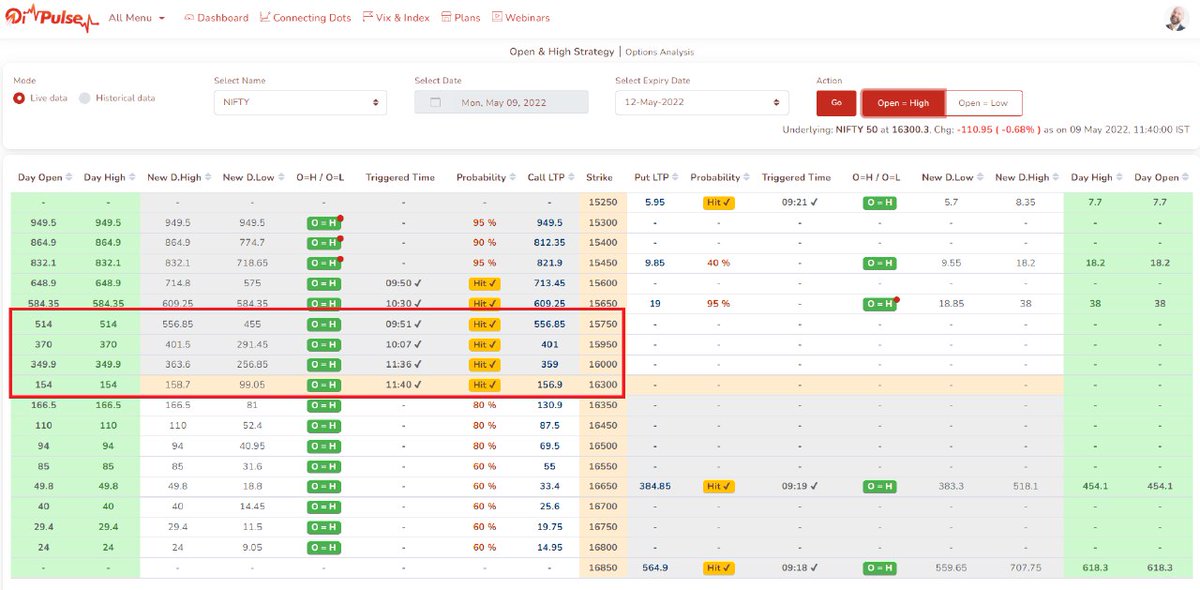Click the put-side O = H badge for 15650
This screenshot has height=590, width=1200.
tap(879, 303)
